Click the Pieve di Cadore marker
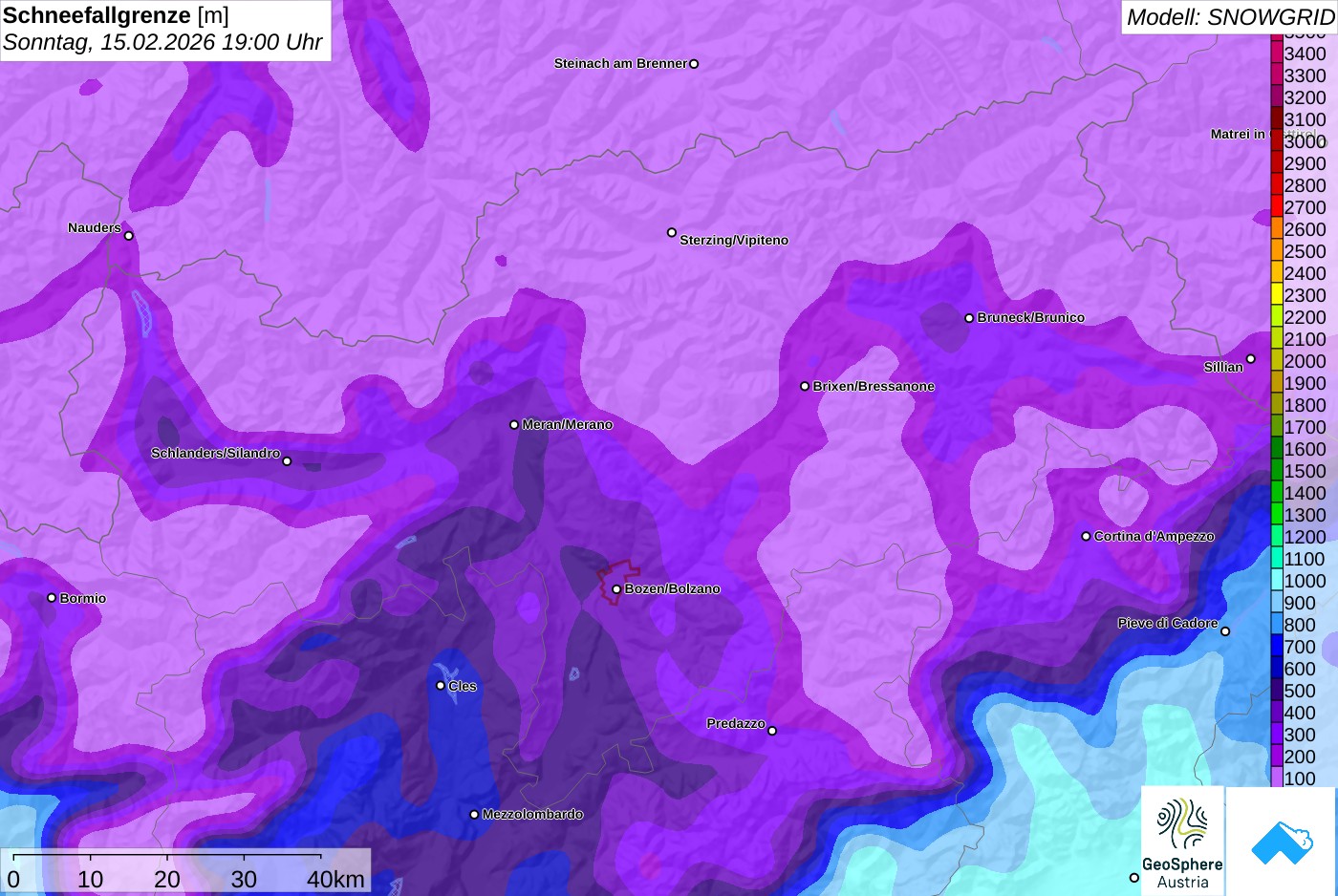The width and height of the screenshot is (1338, 896). click(1225, 630)
